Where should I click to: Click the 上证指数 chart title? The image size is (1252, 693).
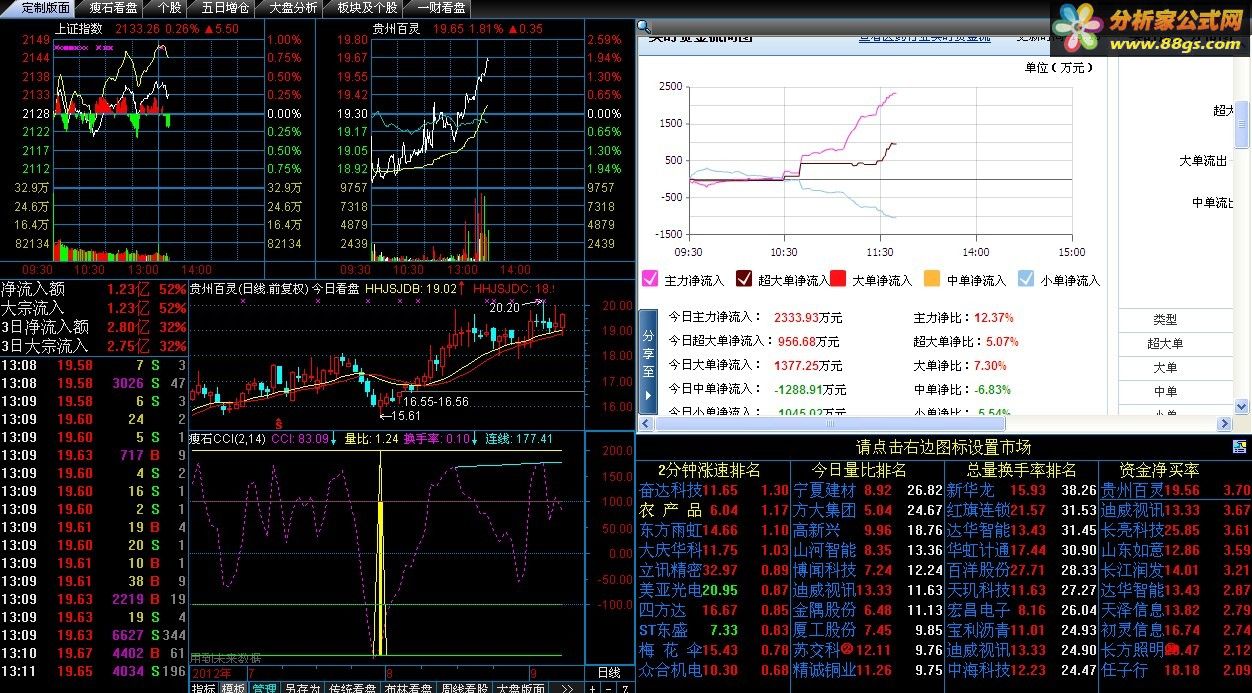[x=79, y=29]
